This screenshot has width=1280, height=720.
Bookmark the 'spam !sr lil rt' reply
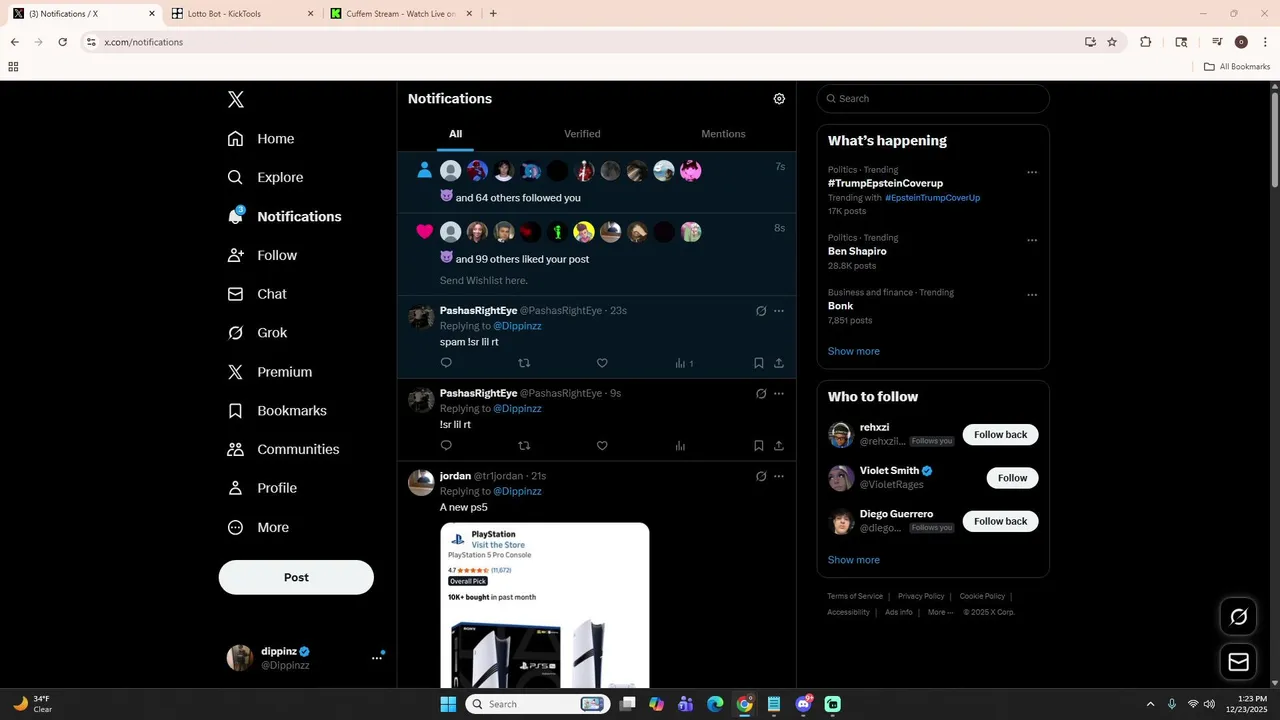(759, 363)
